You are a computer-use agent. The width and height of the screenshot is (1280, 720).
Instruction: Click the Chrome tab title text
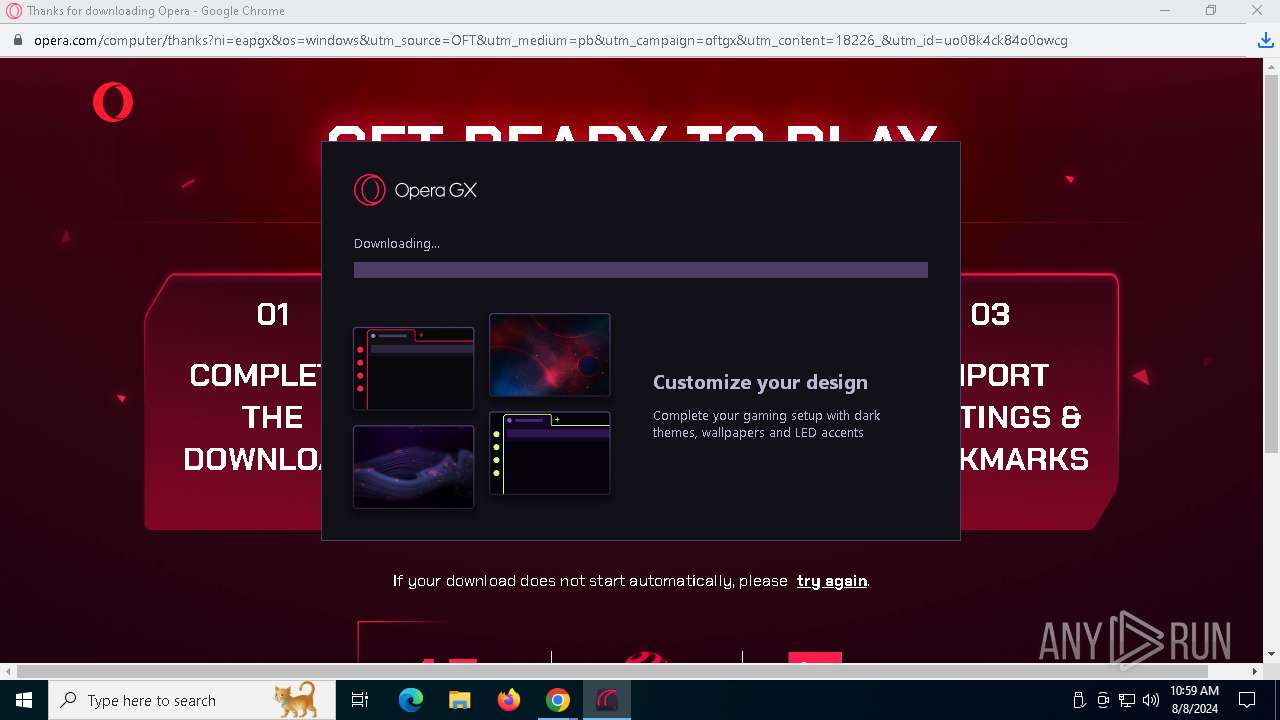[156, 11]
